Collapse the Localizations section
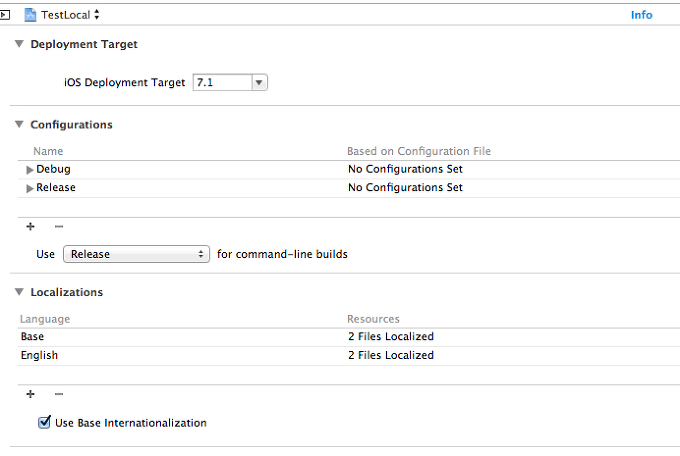The height and width of the screenshot is (456, 680). 19,292
